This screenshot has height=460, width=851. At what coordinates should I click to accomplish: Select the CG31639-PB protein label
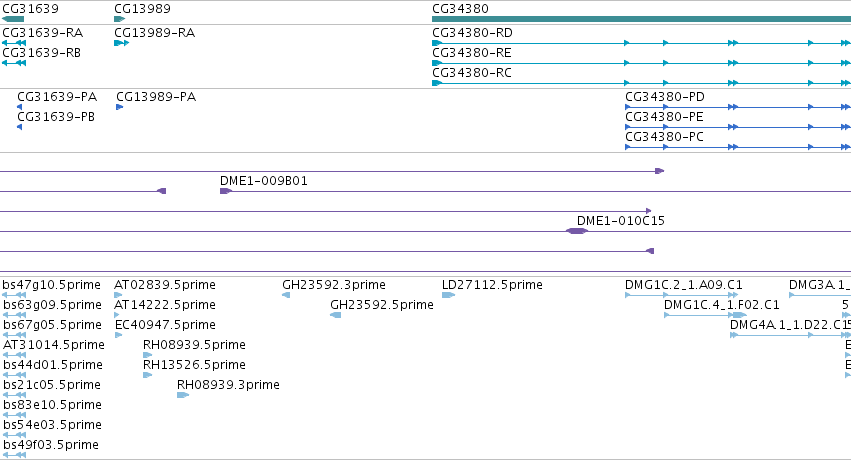coord(56,117)
